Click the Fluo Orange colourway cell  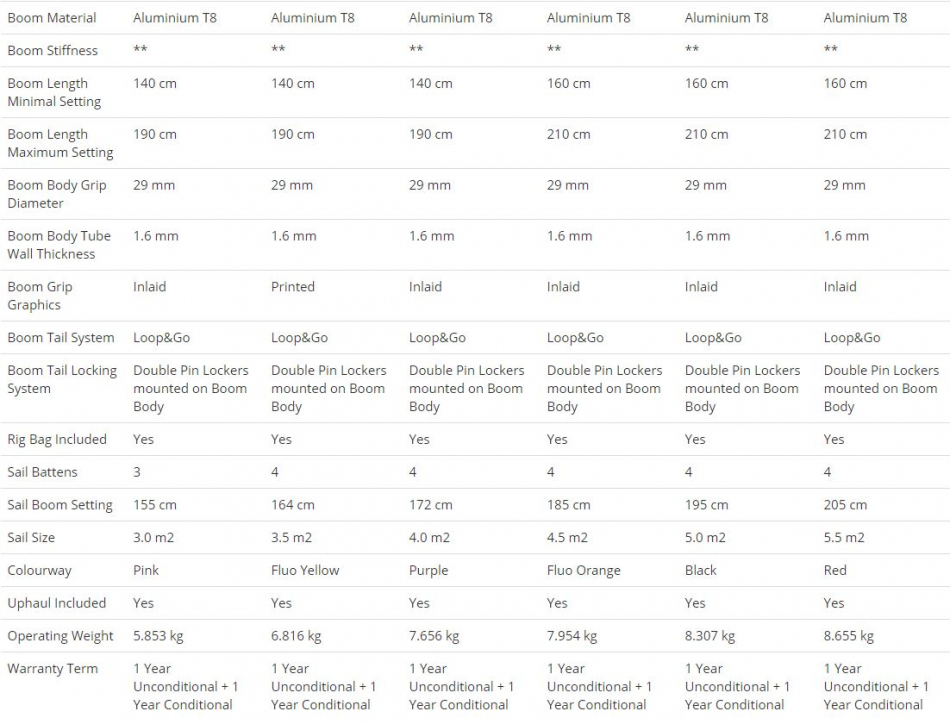pyautogui.click(x=583, y=571)
